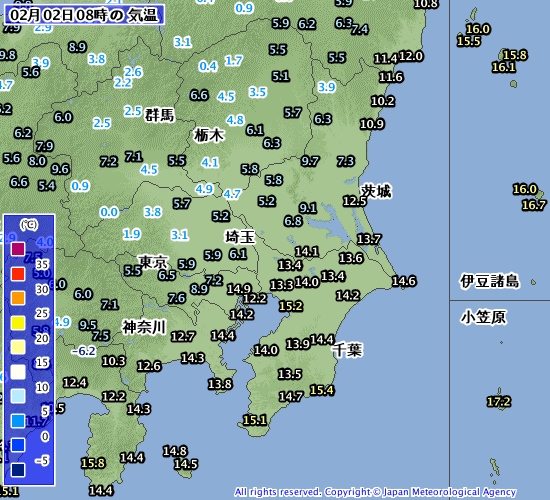Click the 千葉 prefecture label
Image resolution: width=550 pixels, height=500 pixels.
(x=348, y=349)
